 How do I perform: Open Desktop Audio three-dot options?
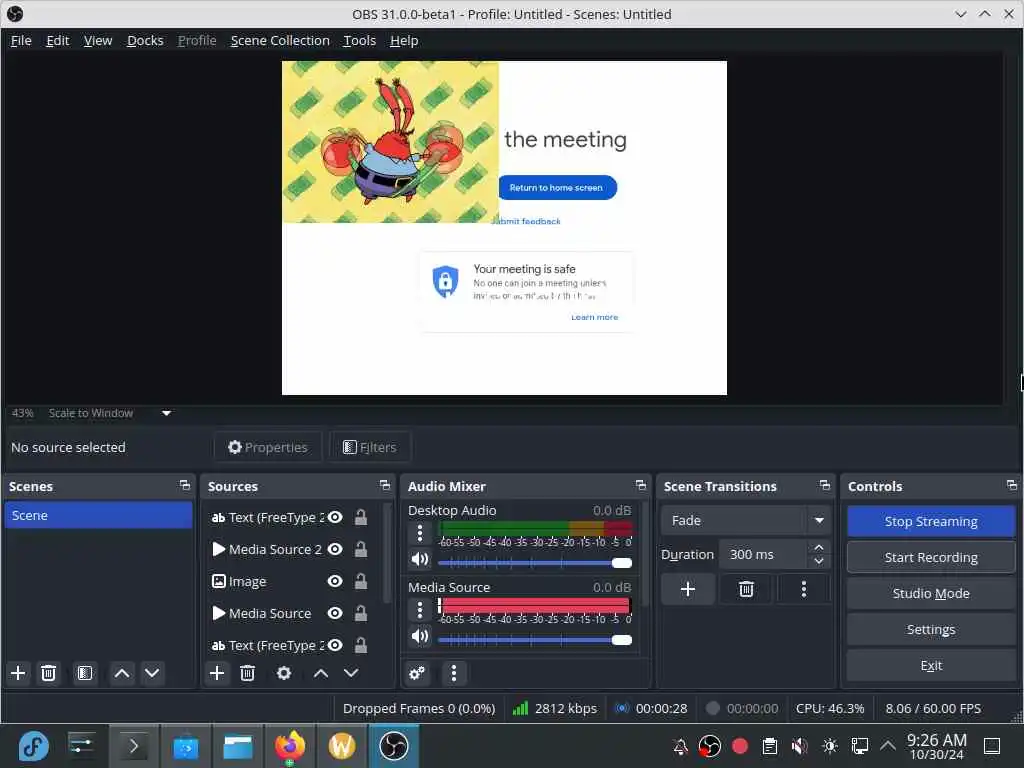click(420, 534)
